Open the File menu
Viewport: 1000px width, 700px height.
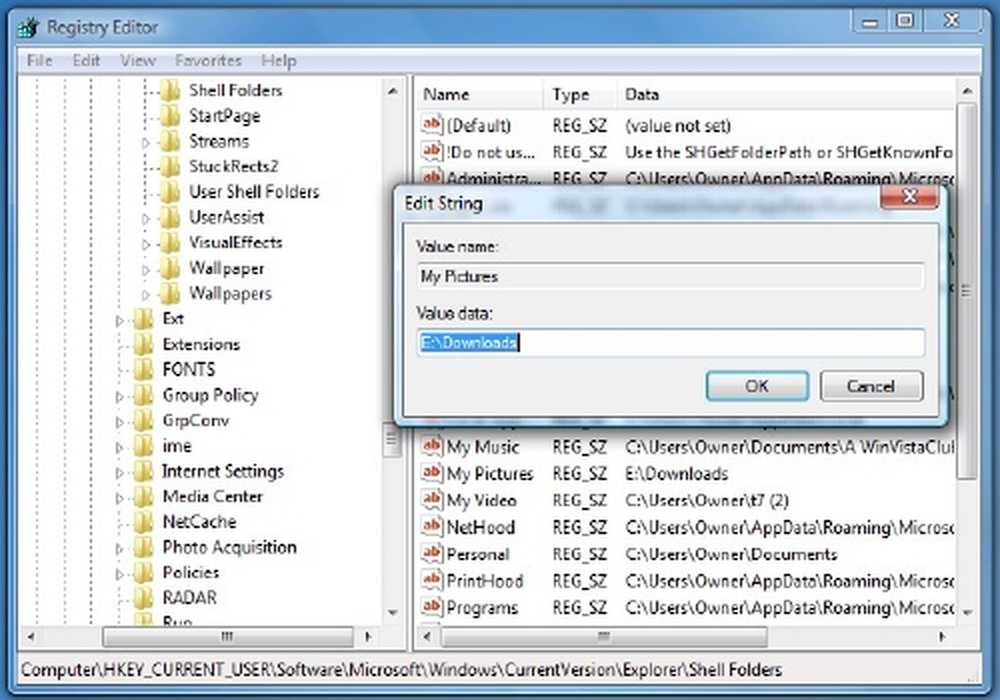40,61
